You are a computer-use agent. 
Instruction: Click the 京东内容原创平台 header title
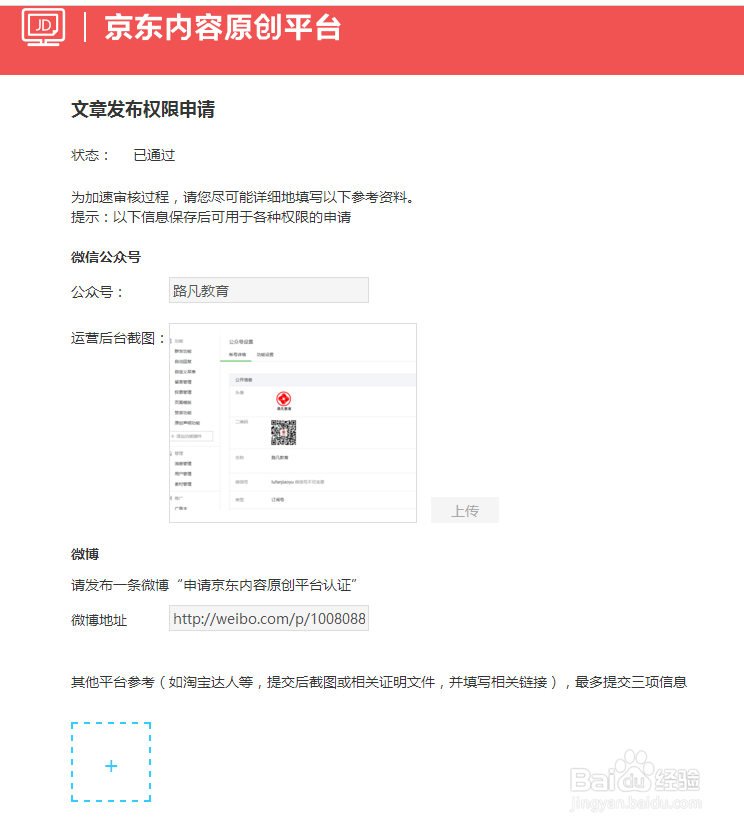[223, 27]
